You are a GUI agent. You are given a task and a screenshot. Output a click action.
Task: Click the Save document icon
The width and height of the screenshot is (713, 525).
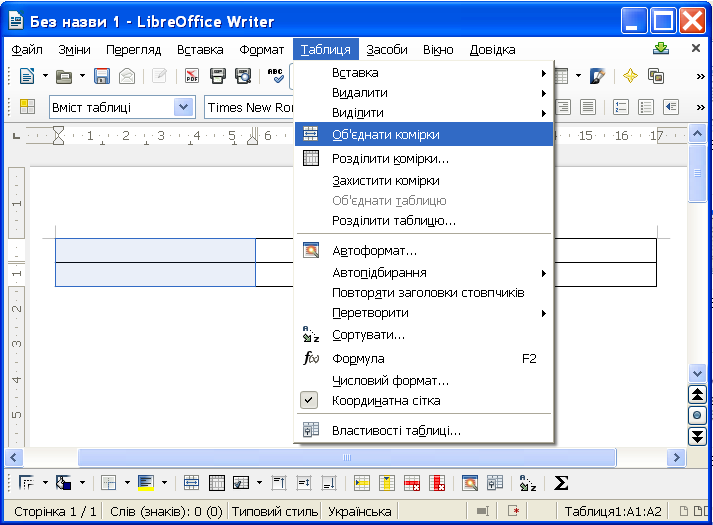click(x=102, y=76)
